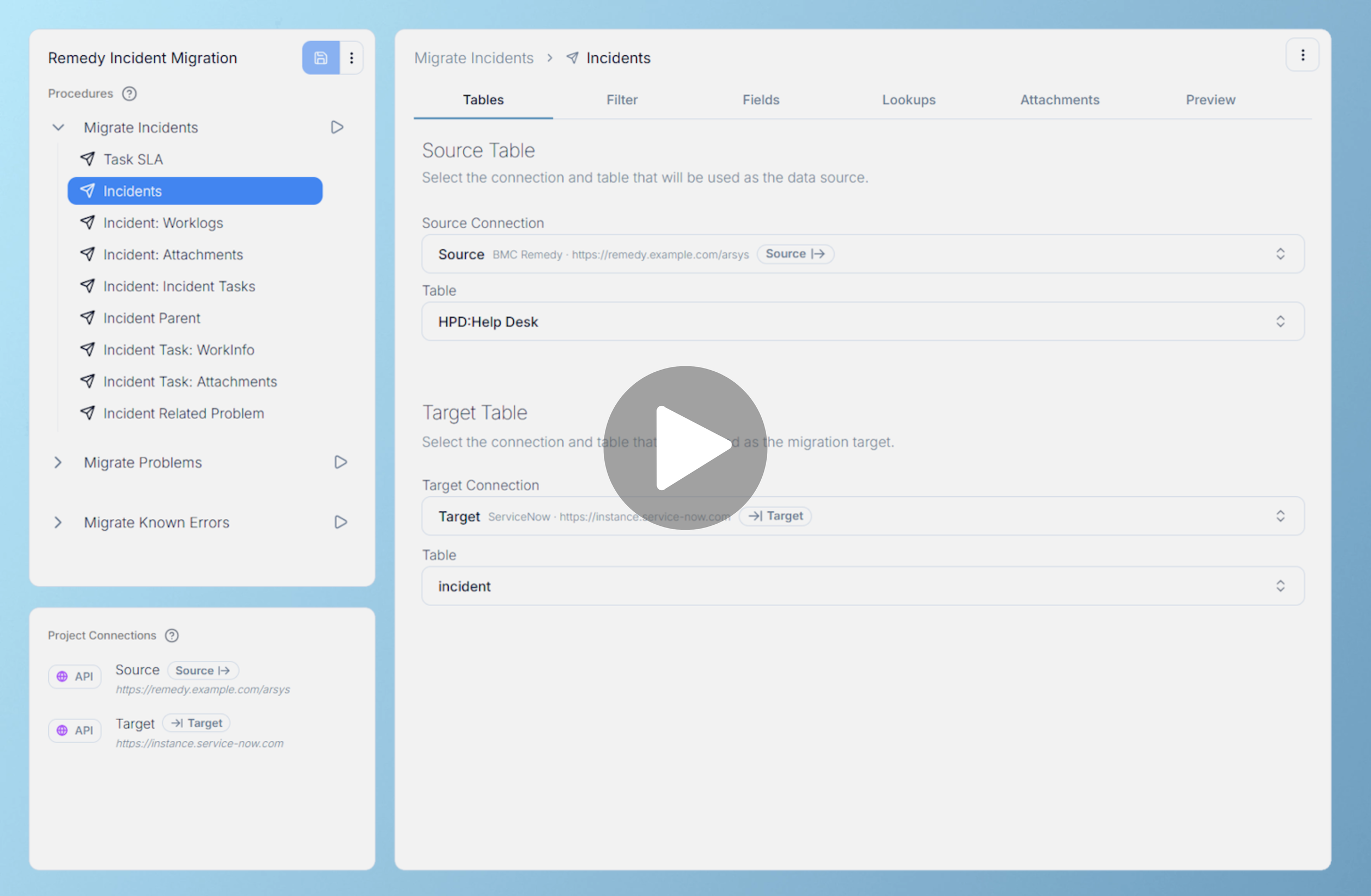
Task: Click paper plane icon beside Incident Parent
Action: point(88,318)
